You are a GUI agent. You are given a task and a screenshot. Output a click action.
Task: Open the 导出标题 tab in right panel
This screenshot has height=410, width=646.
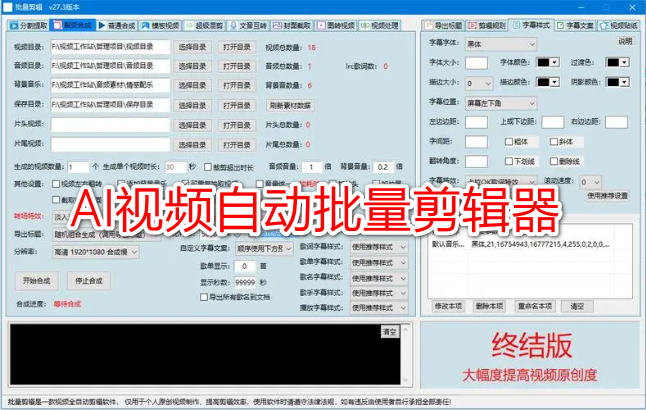point(444,26)
